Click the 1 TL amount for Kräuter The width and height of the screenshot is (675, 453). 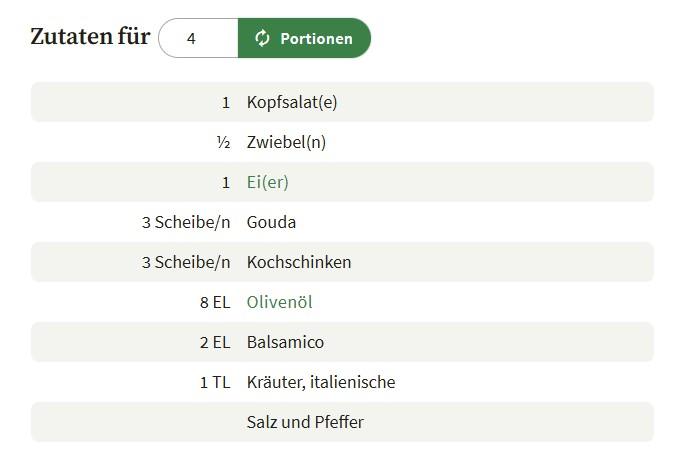pyautogui.click(x=215, y=382)
